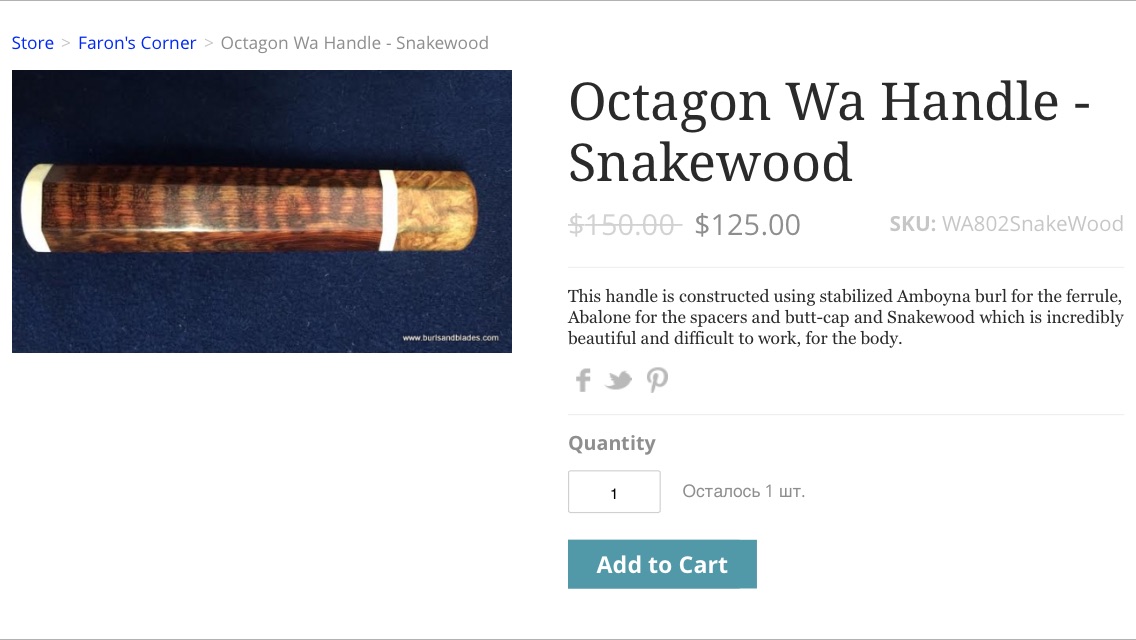Click the Quantity label
Viewport: 1136px width, 640px height.
[x=611, y=443]
